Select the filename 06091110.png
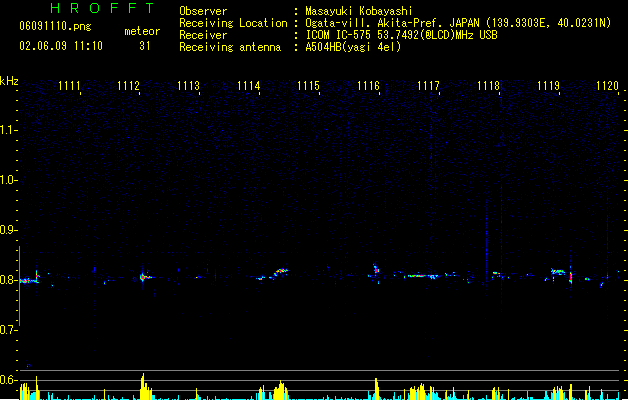The height and width of the screenshot is (400, 629). click(55, 27)
